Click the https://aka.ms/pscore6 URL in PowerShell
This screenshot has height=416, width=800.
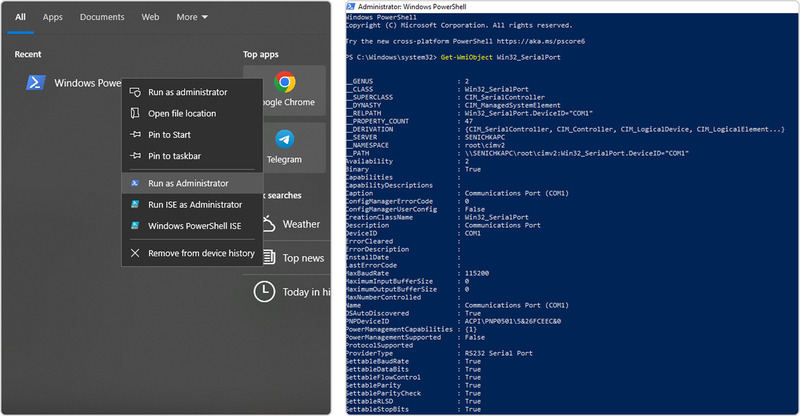541,41
